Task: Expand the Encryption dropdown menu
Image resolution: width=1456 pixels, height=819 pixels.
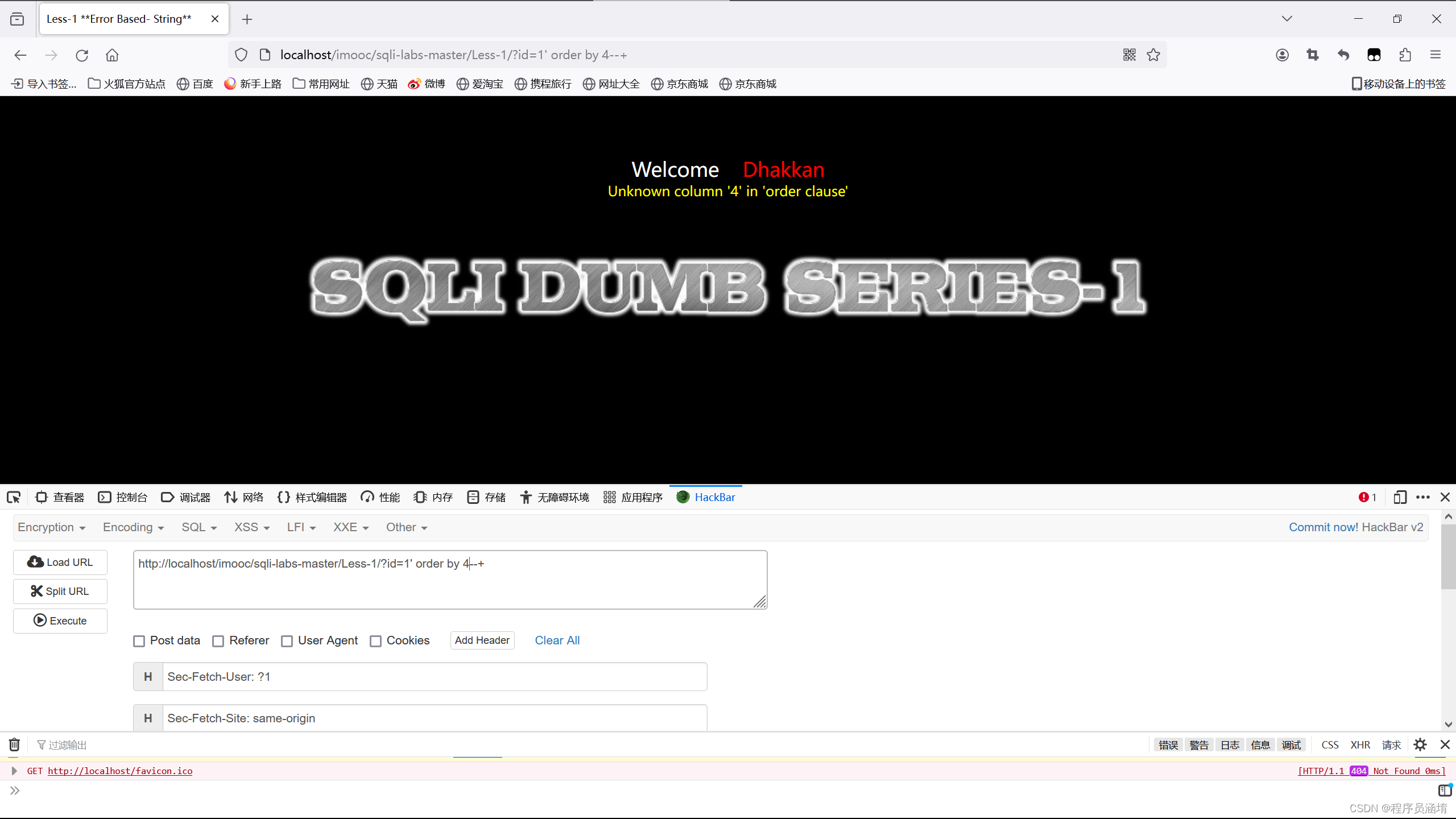Action: click(x=51, y=527)
